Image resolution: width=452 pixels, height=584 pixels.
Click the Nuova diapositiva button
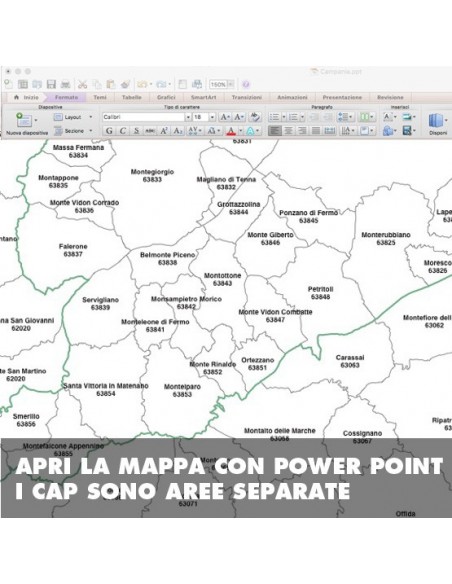pos(27,124)
